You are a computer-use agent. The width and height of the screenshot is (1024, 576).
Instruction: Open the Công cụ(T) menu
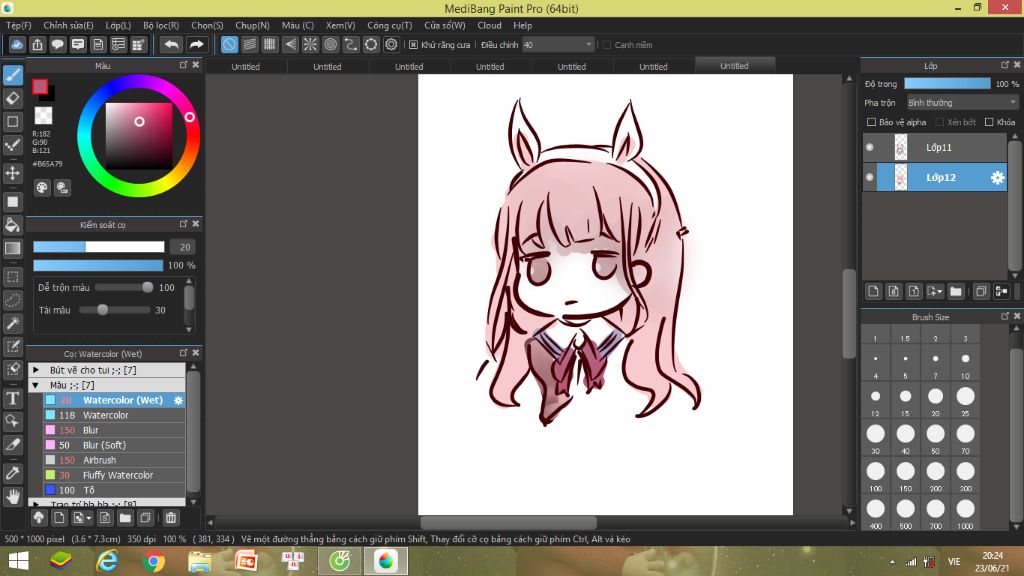click(390, 25)
